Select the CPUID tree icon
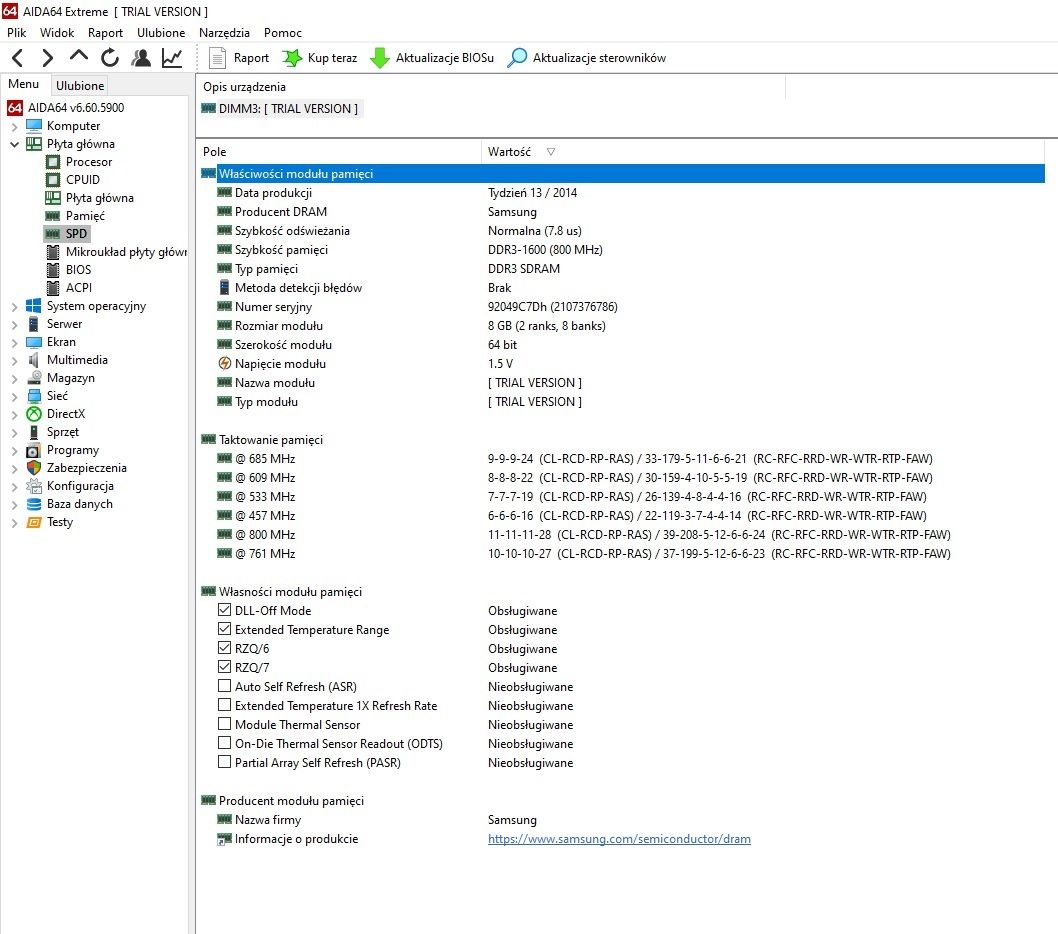Screen dimensions: 1058x934 point(53,180)
